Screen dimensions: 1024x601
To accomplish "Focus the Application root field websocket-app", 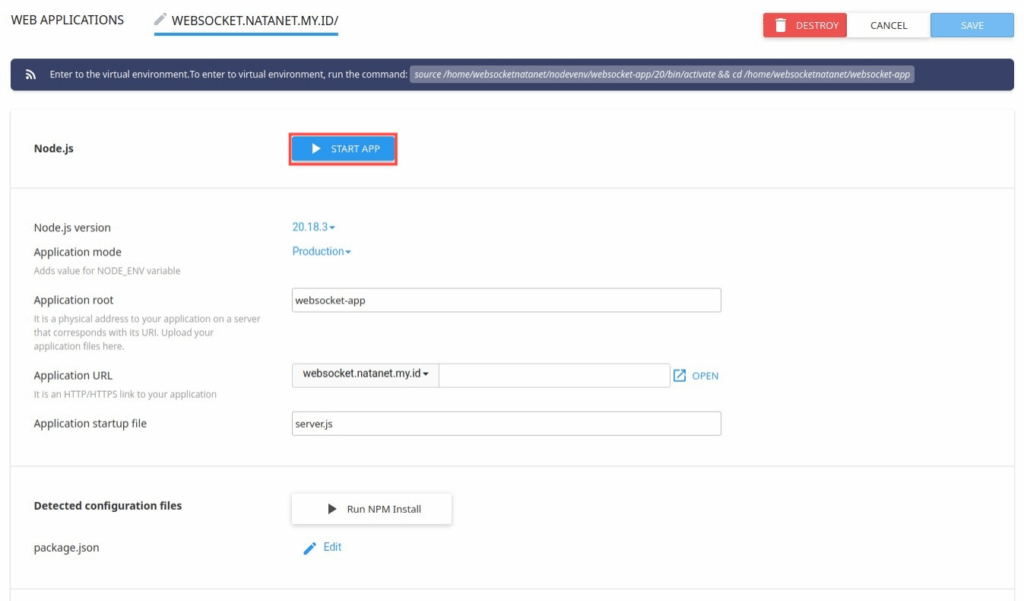I will click(506, 300).
